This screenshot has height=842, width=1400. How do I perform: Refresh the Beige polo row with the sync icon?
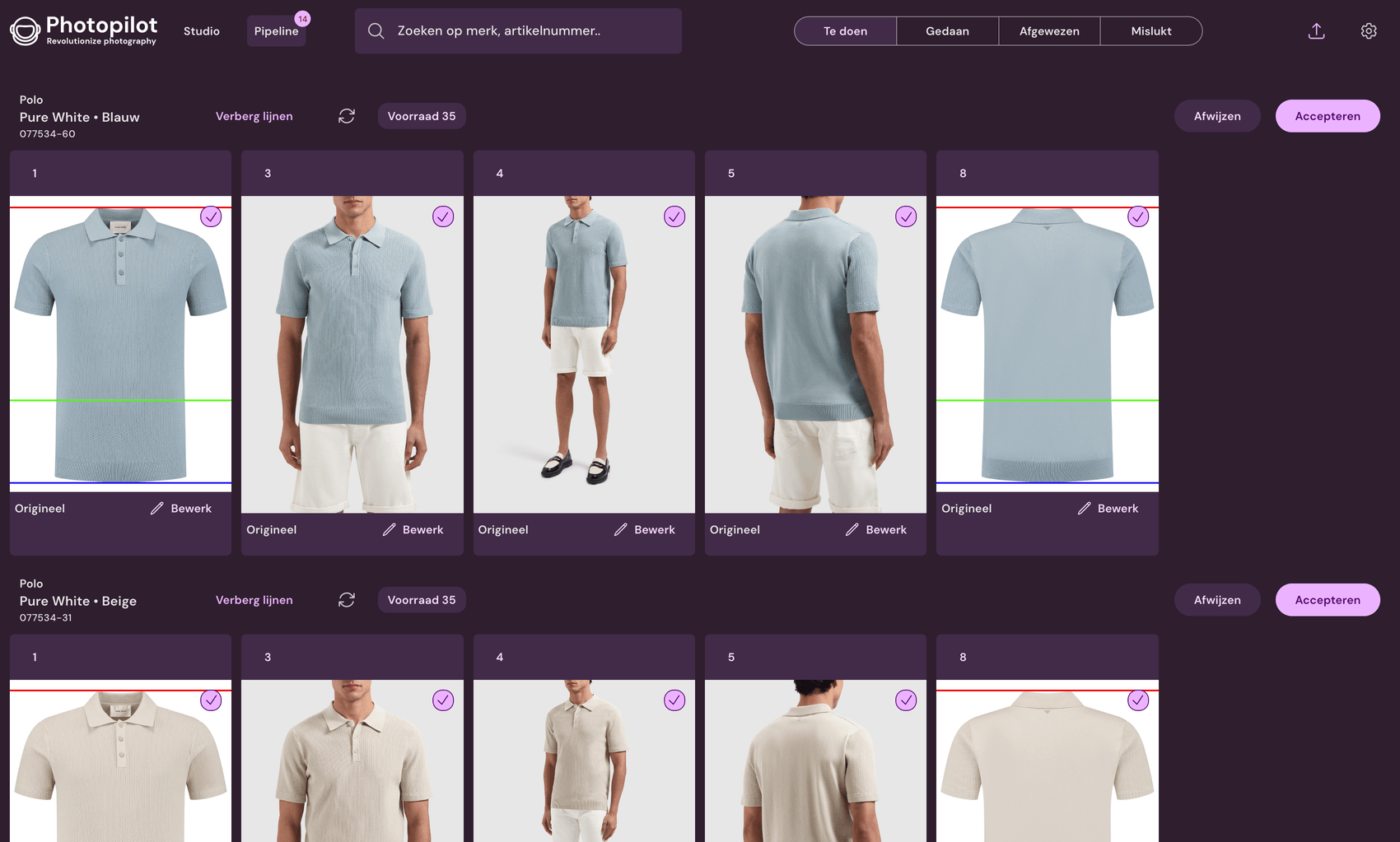347,600
